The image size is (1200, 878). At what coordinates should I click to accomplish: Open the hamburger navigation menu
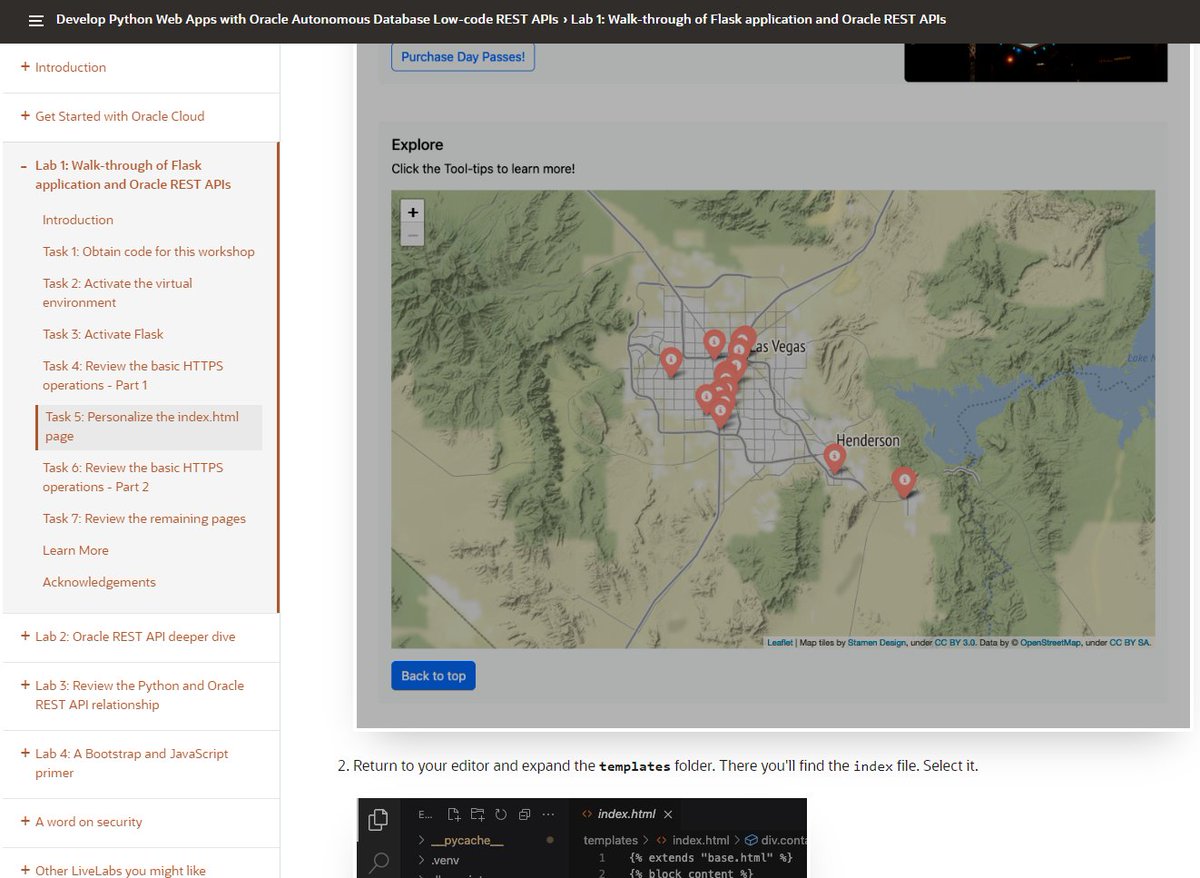(36, 19)
